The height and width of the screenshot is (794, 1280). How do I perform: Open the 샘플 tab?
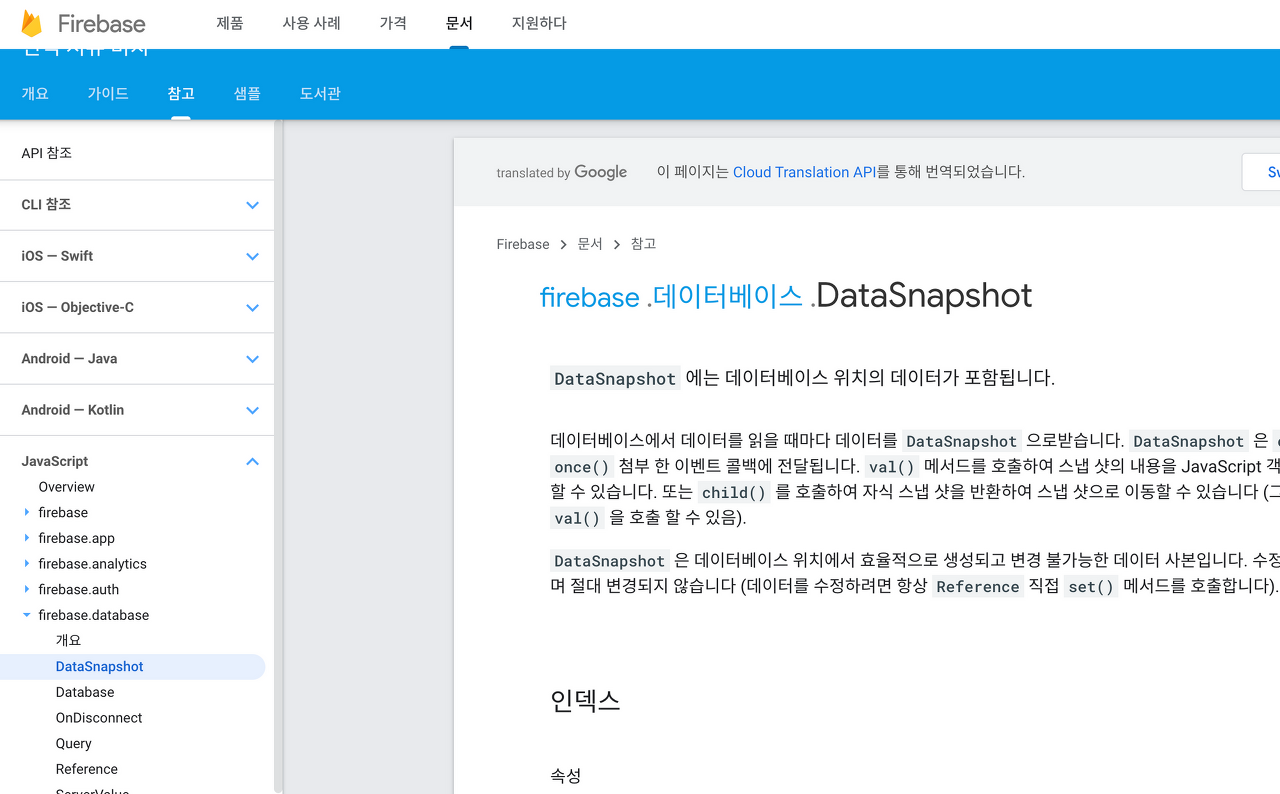[247, 93]
